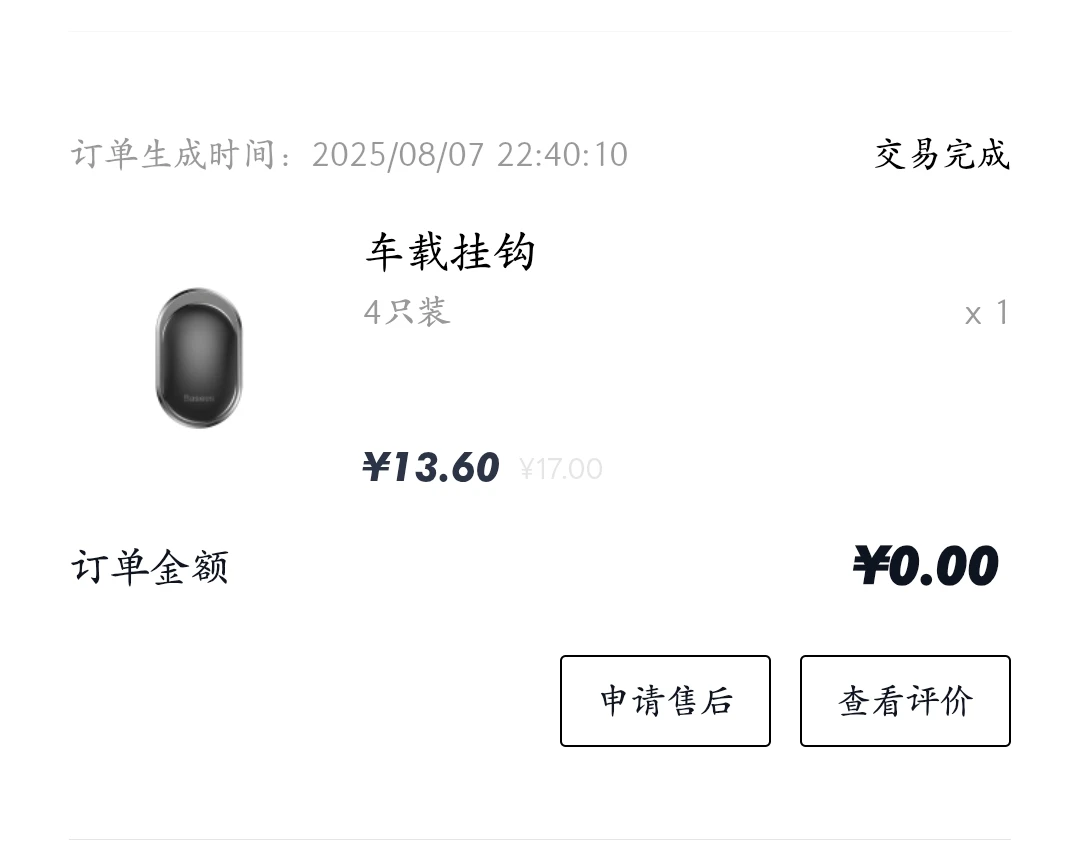The width and height of the screenshot is (1080, 860).
Task: Click the x 1 quantity indicator
Action: (986, 314)
